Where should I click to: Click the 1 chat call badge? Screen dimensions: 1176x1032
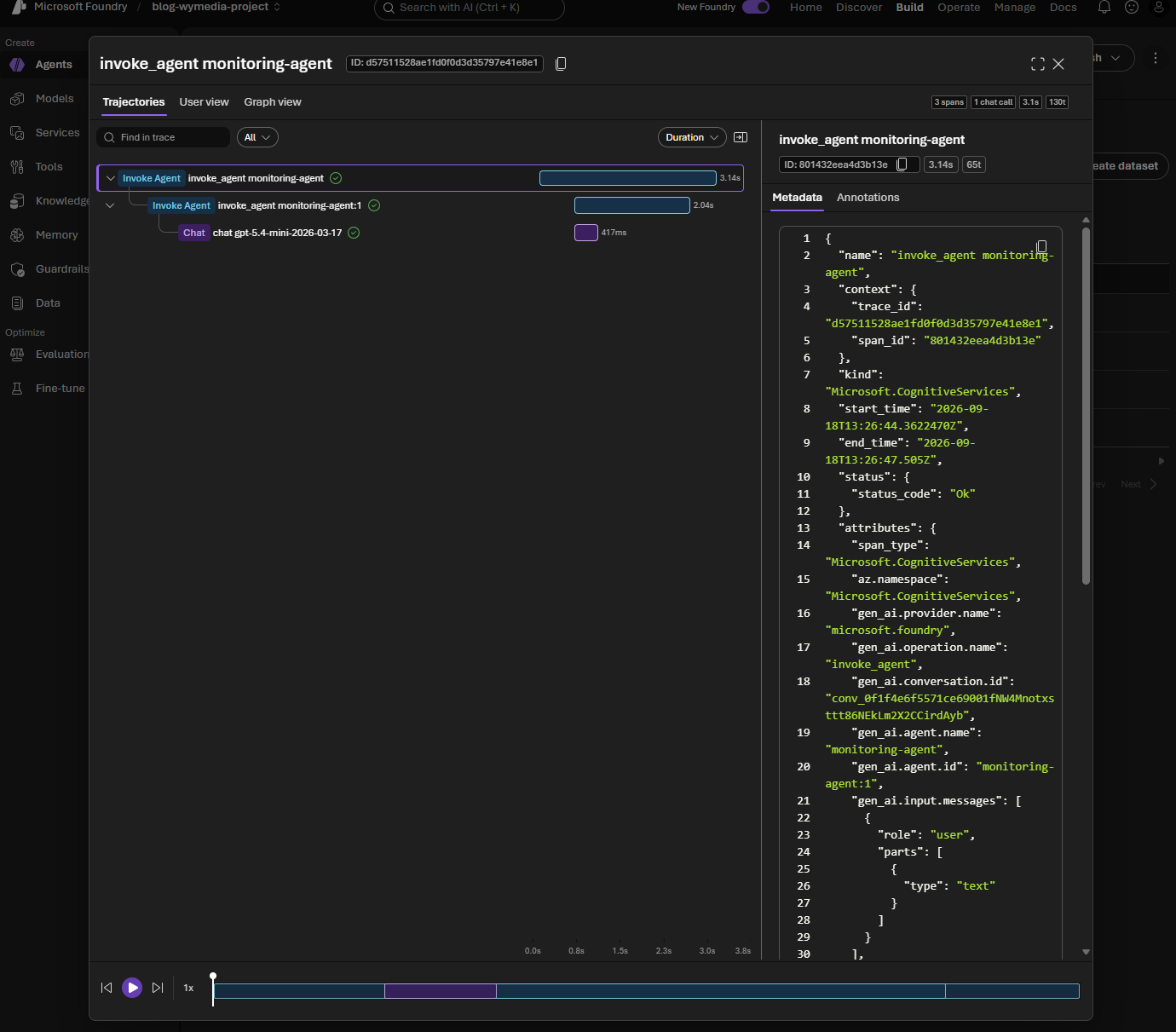(x=994, y=102)
